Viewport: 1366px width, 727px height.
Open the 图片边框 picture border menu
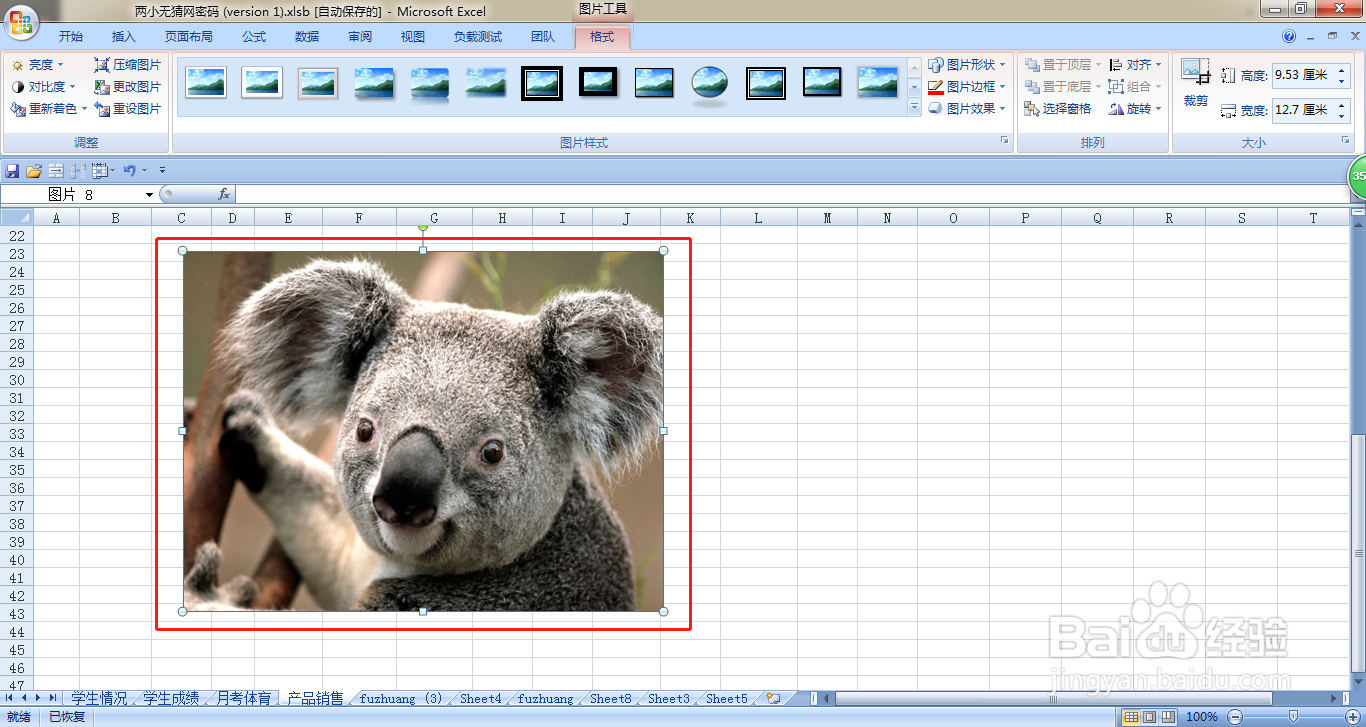point(966,86)
